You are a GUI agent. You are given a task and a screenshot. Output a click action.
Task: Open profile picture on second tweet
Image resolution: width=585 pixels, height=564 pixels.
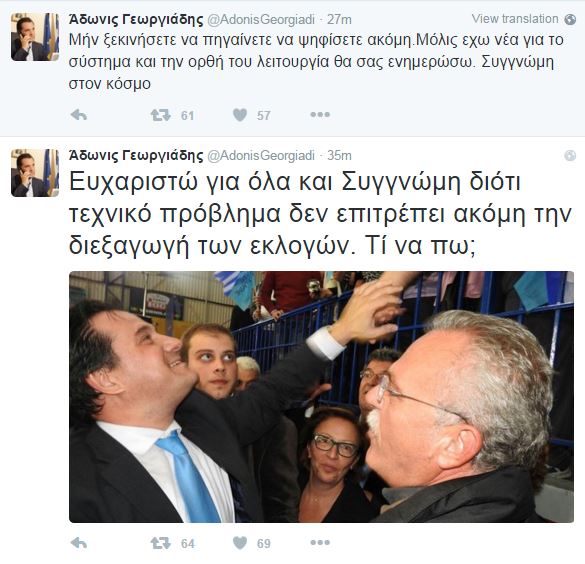[35, 173]
